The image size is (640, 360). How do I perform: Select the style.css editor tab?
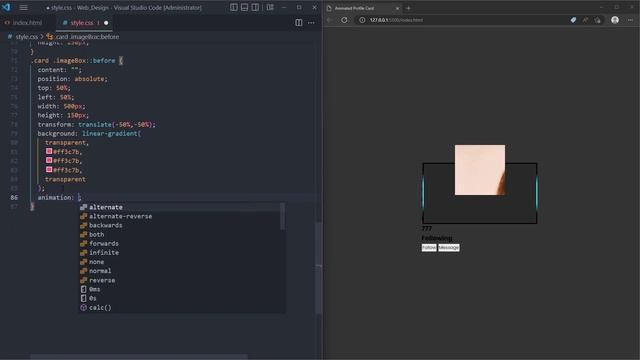[x=82, y=23]
